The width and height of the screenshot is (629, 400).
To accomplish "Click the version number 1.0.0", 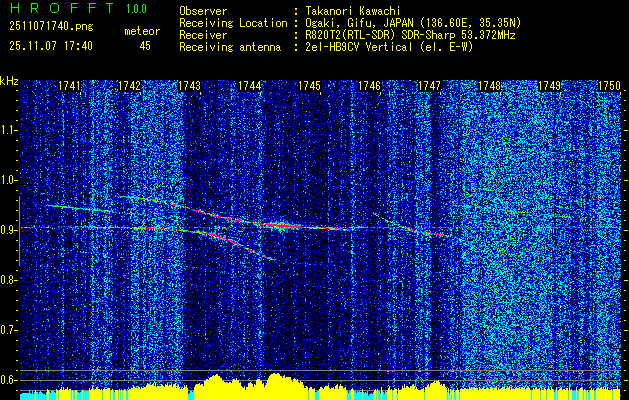I will [x=136, y=8].
